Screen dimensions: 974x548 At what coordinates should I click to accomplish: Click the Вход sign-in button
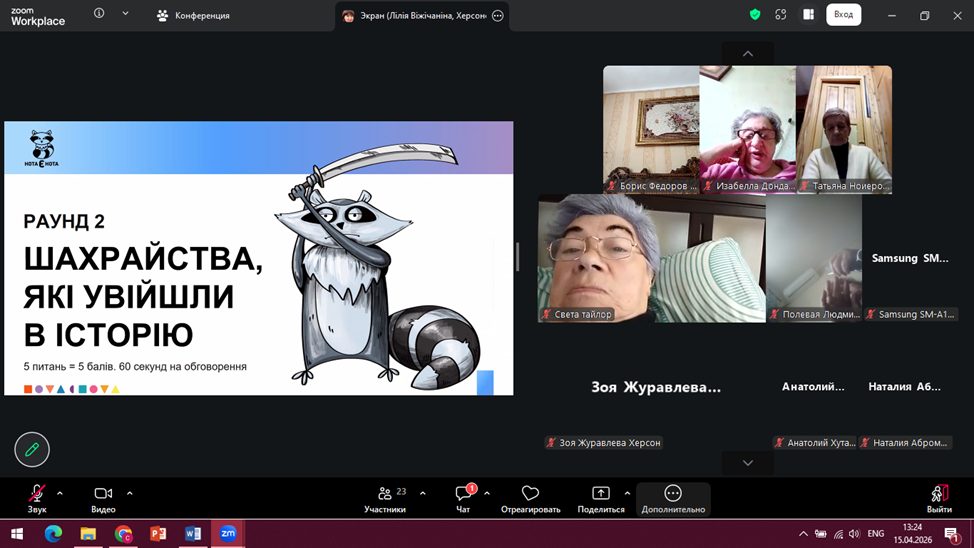point(843,15)
